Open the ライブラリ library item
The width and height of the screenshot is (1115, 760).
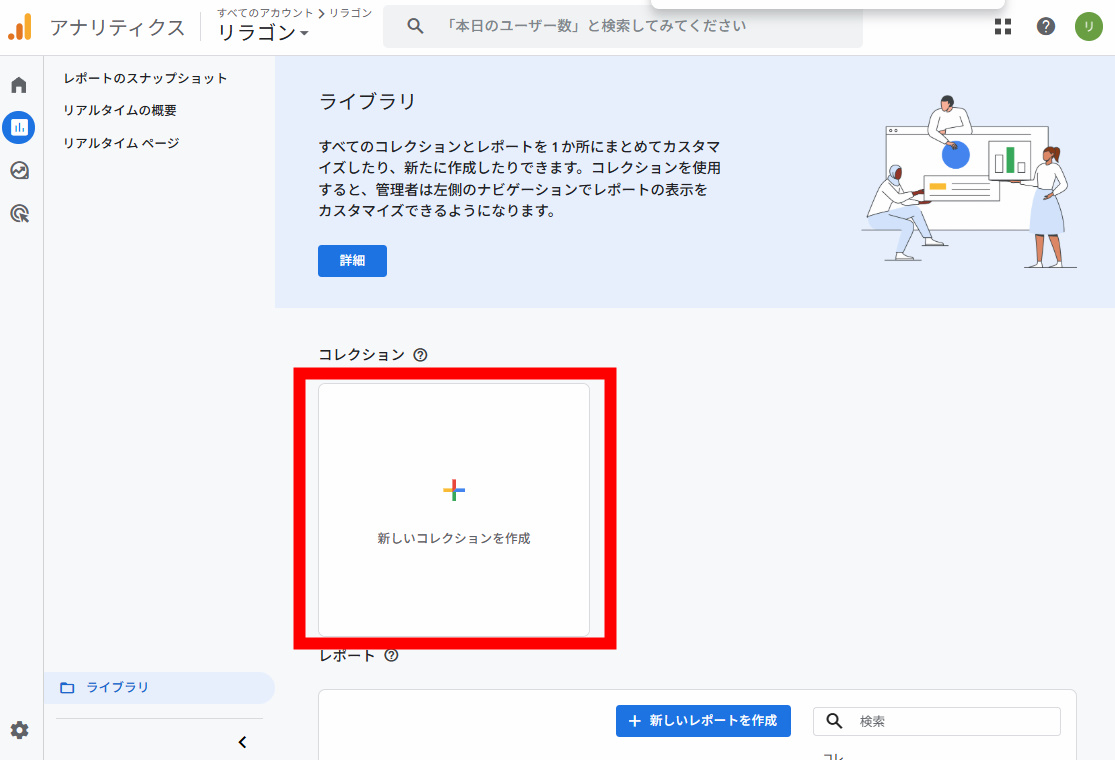click(117, 687)
